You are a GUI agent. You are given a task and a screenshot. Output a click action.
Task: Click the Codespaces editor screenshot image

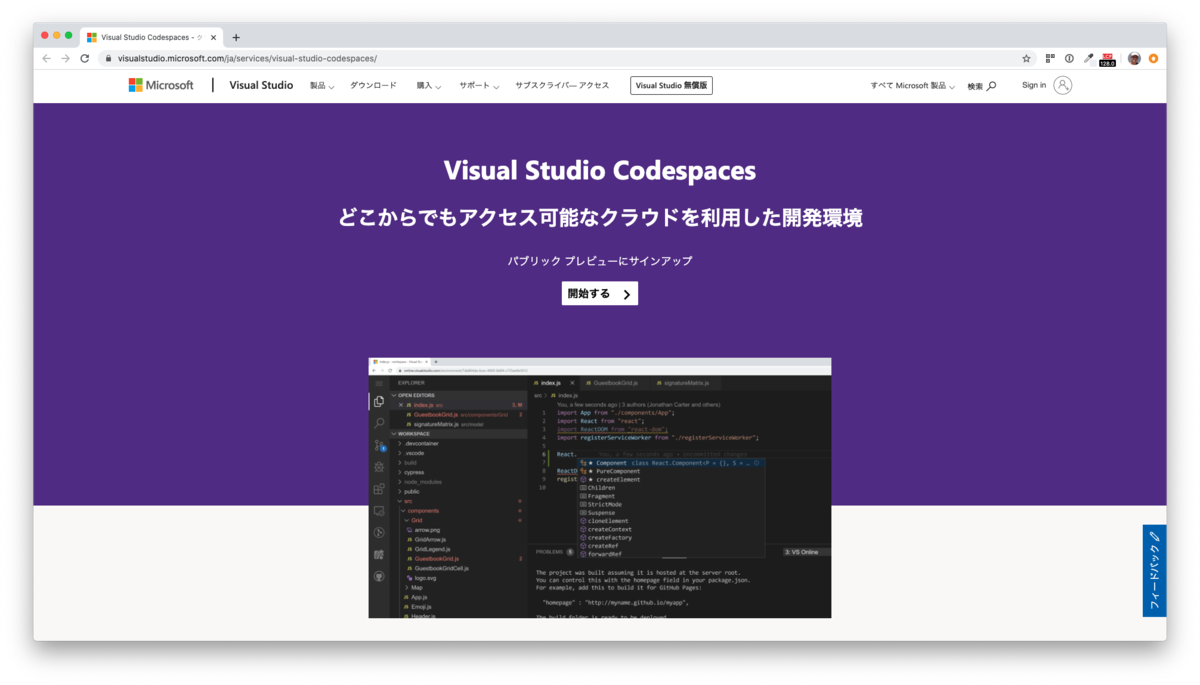[600, 488]
